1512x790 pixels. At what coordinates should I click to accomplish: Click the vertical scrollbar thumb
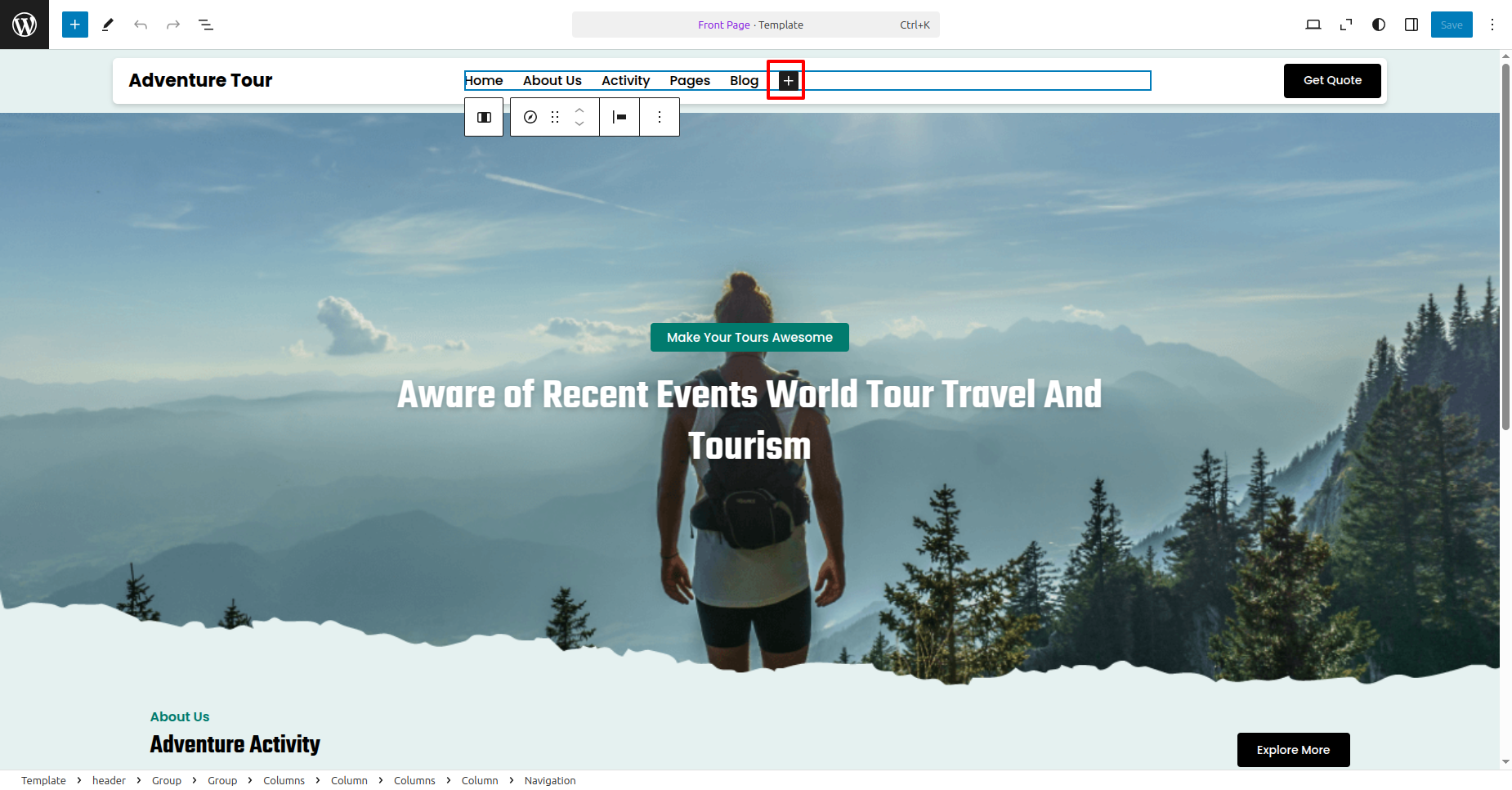coord(1505,247)
